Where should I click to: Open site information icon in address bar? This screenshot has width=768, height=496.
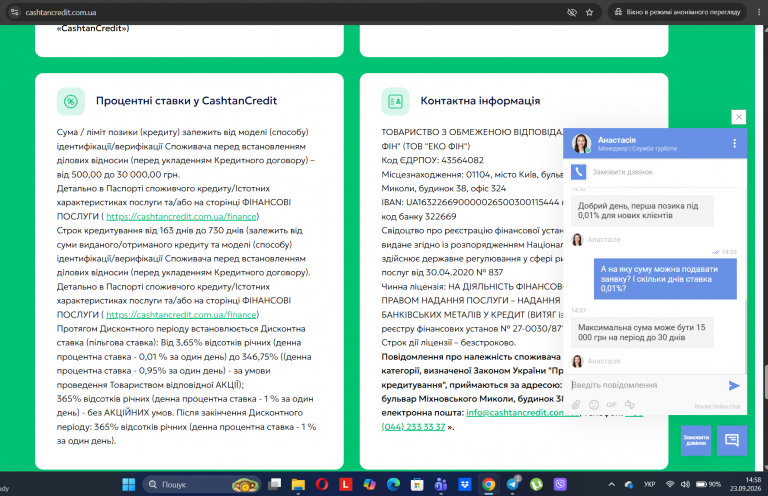click(15, 12)
